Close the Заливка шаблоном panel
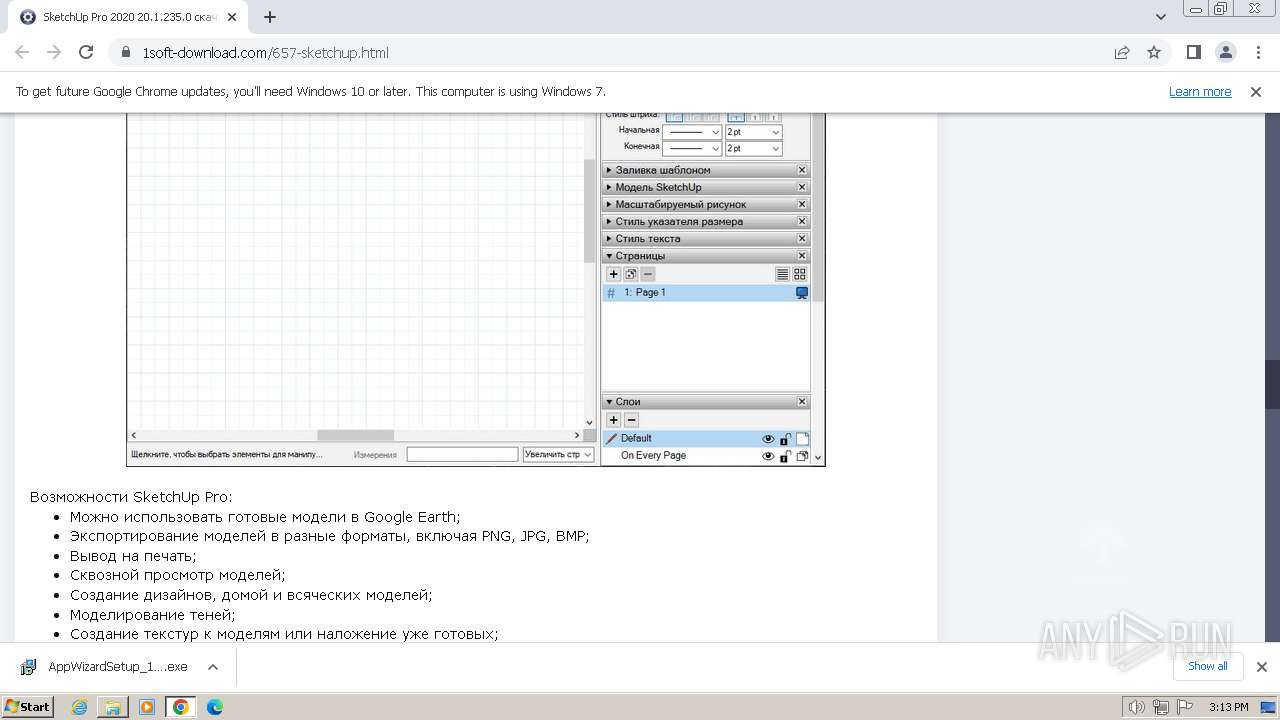 (x=802, y=170)
